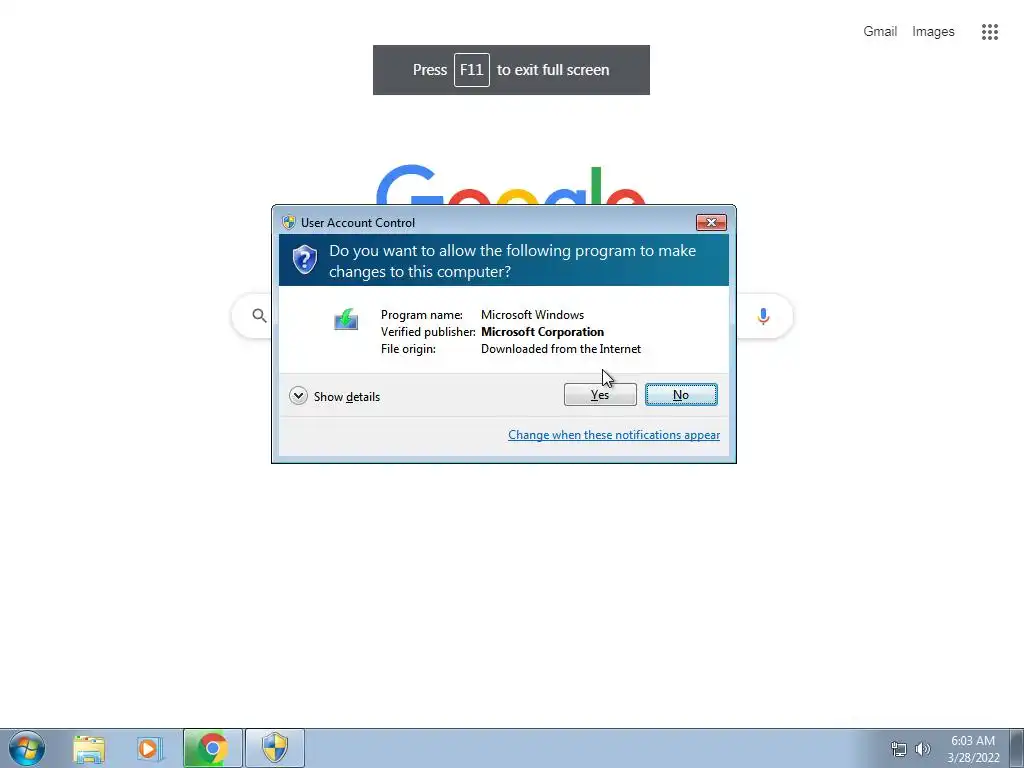Click the 'Microsoft Windows' program name value
Image resolution: width=1024 pixels, height=768 pixels.
point(532,315)
